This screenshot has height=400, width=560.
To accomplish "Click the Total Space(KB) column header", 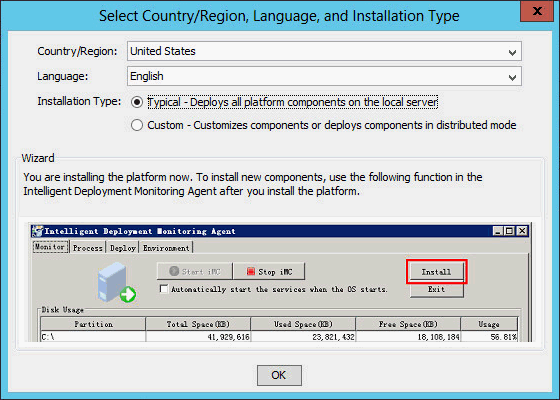I will 198,324.
